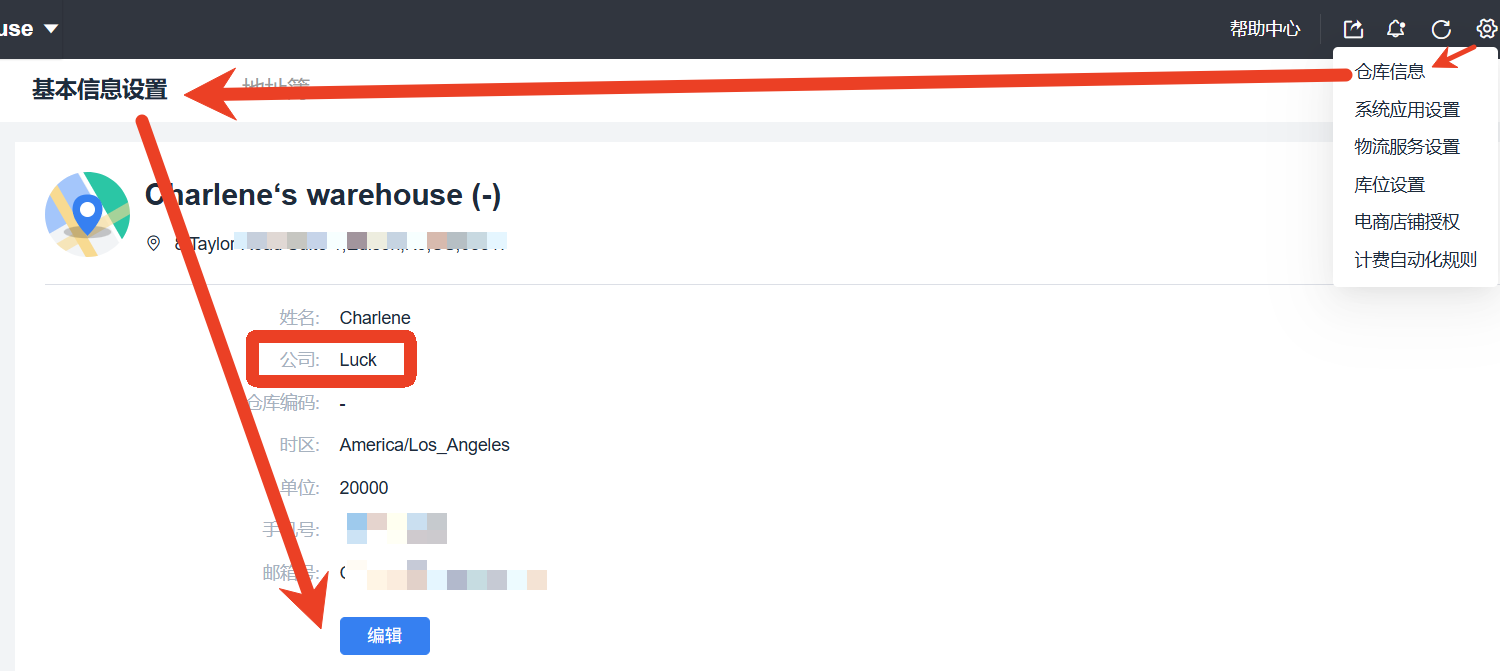Open 帮助中心 link in header

point(1265,29)
